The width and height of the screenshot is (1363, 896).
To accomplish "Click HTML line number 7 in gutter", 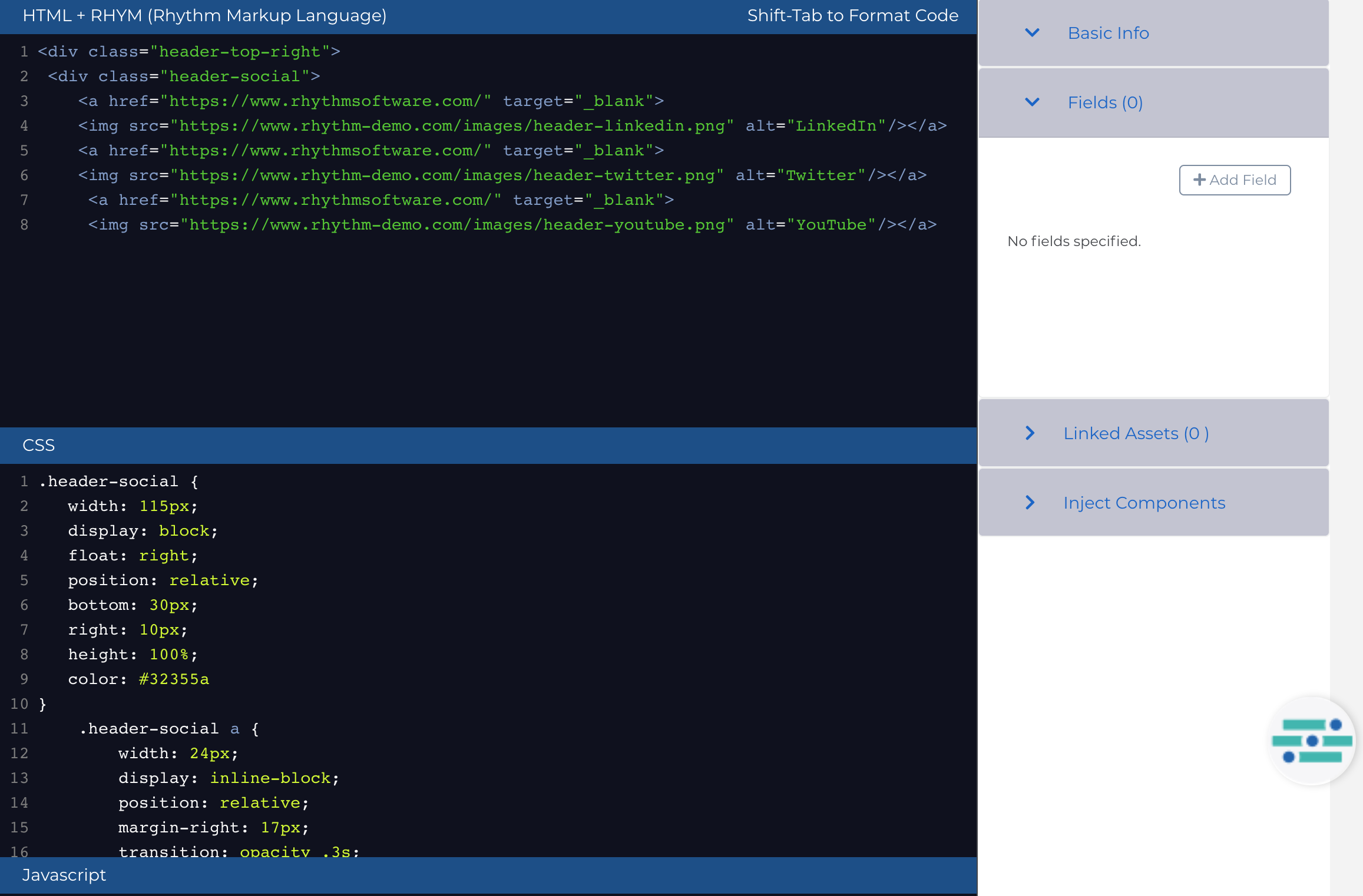I will click(x=24, y=200).
